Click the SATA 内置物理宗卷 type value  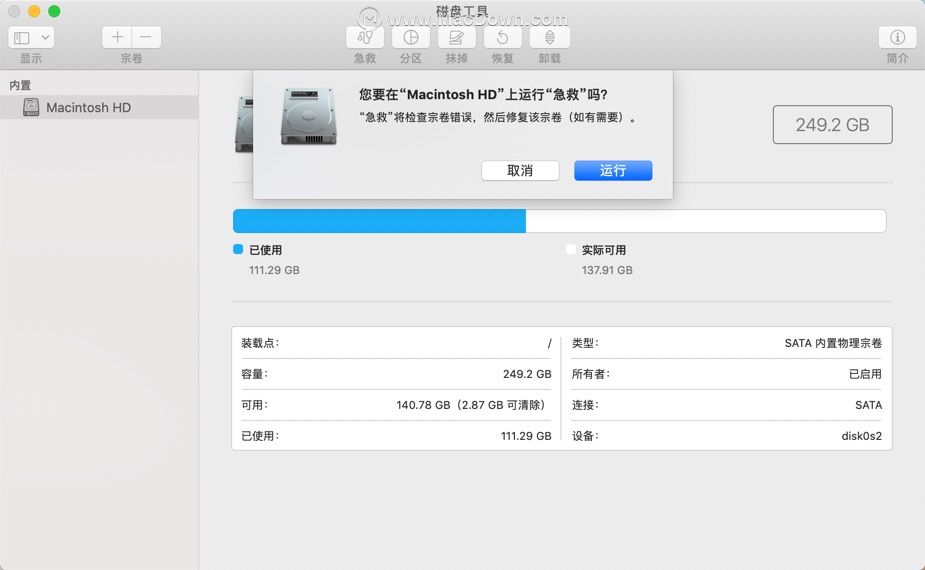(833, 343)
